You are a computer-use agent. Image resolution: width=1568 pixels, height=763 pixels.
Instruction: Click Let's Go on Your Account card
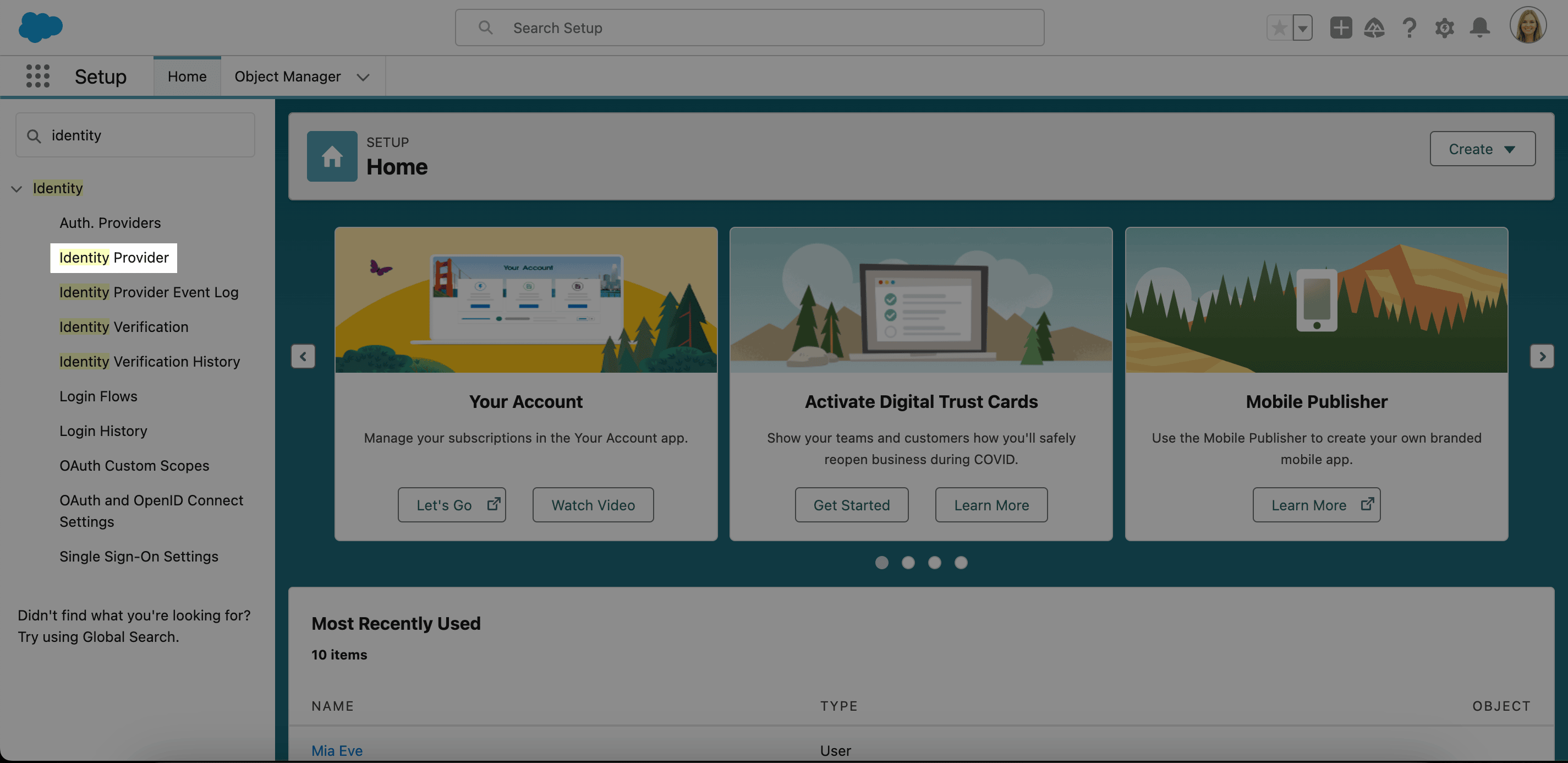point(452,505)
